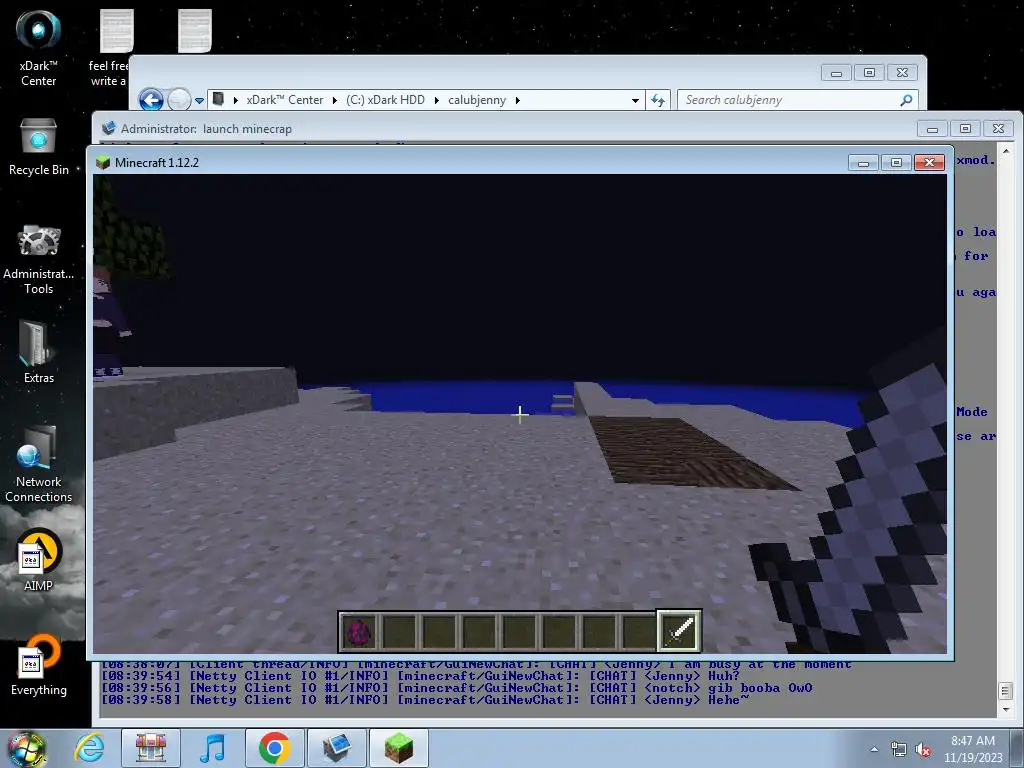Open Google Chrome from the taskbar

click(274, 748)
